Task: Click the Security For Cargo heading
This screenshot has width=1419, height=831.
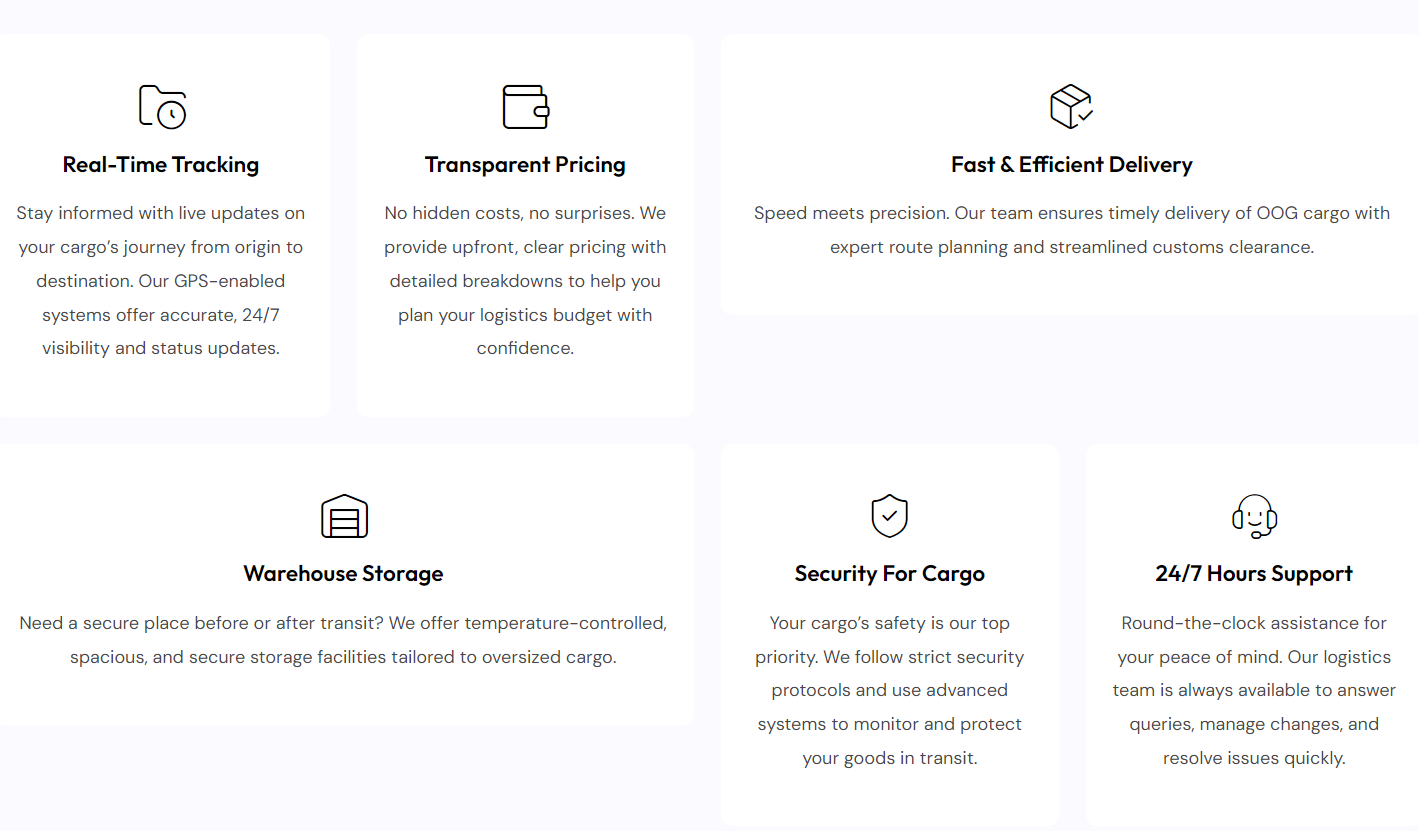Action: [x=889, y=574]
